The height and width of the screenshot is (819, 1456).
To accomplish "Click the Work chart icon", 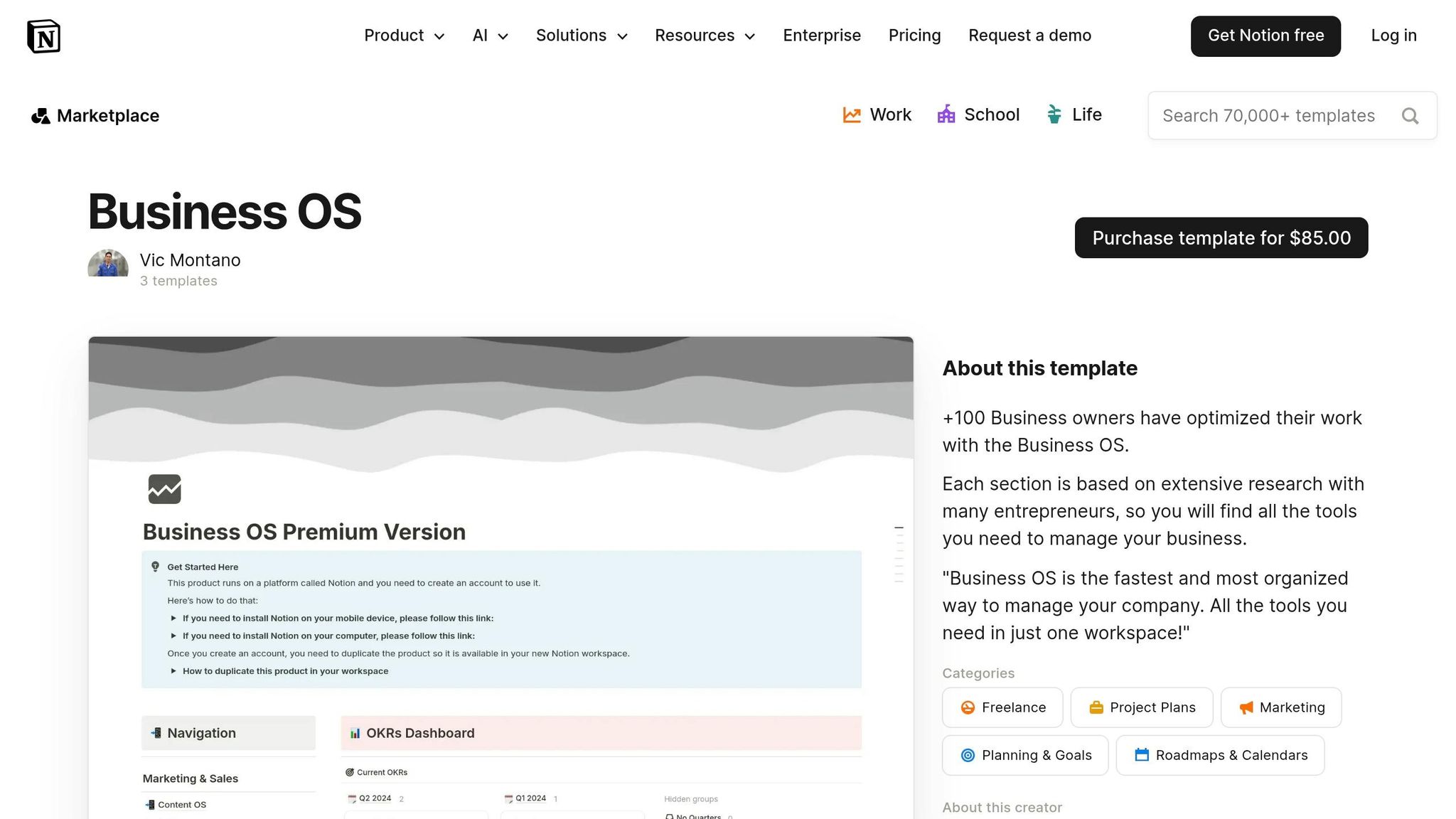I will pos(852,114).
